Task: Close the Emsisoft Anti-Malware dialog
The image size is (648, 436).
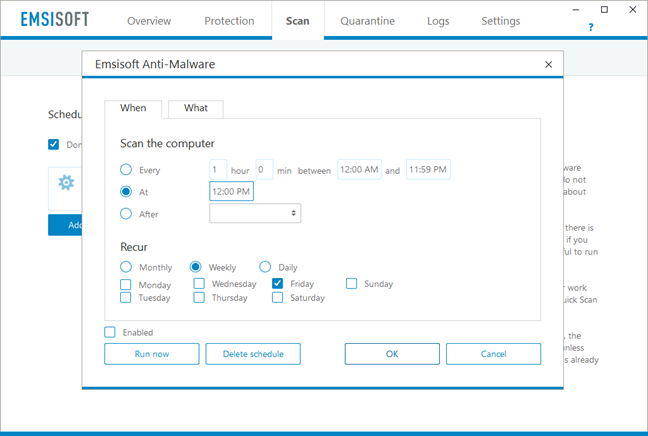Action: tap(548, 64)
